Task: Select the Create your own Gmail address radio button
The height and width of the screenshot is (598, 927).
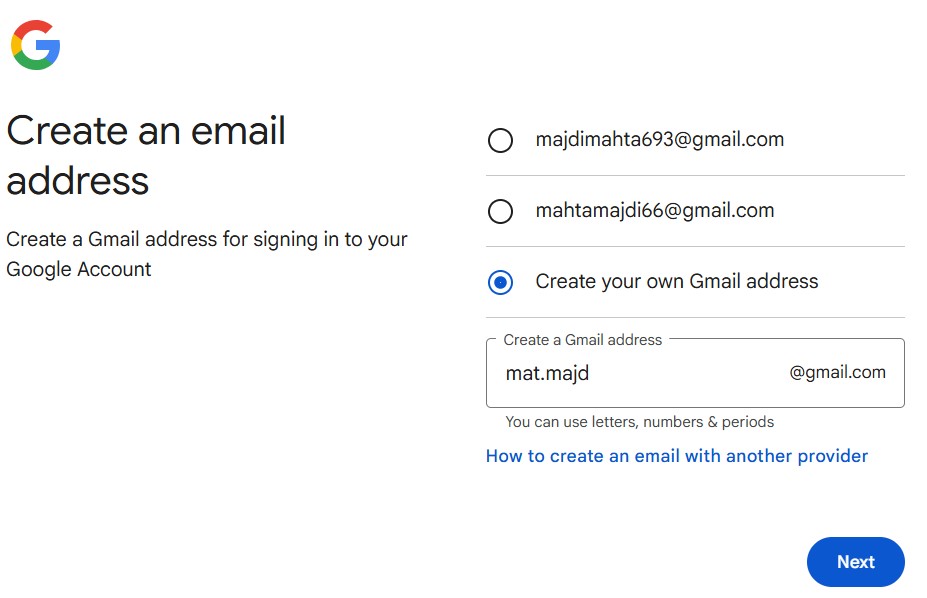Action: (500, 282)
